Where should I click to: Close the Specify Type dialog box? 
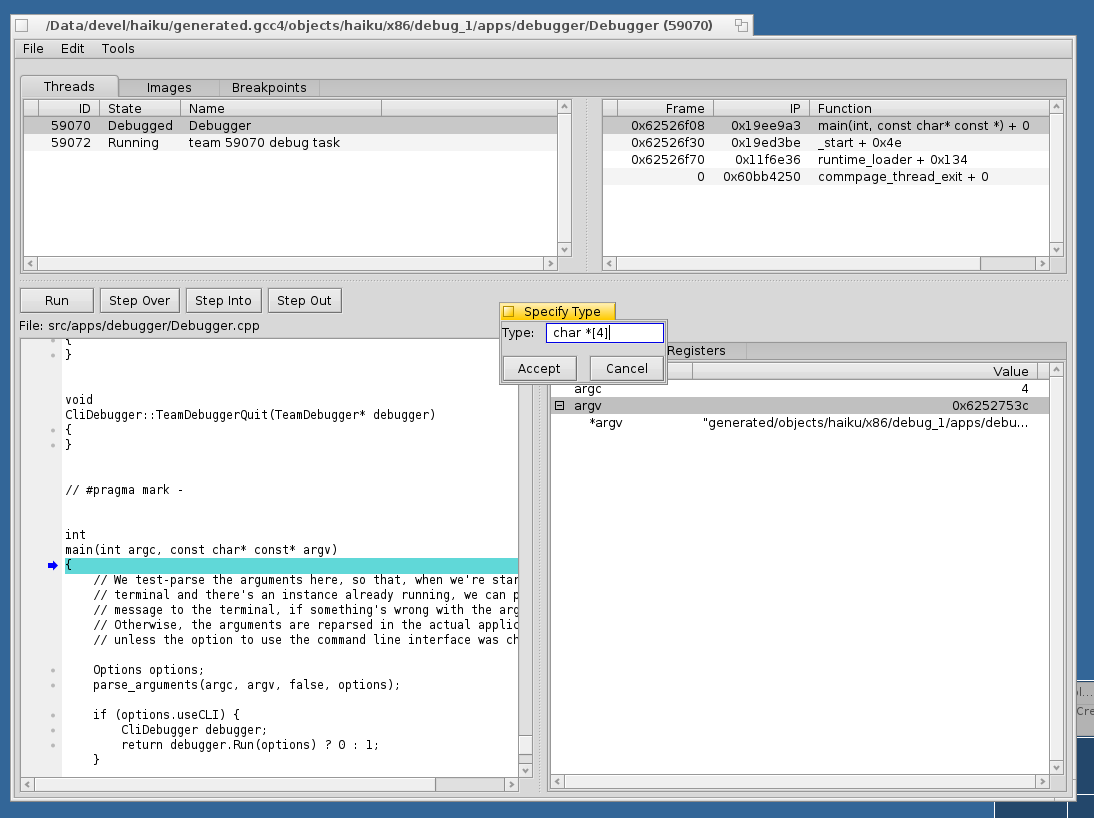[509, 312]
